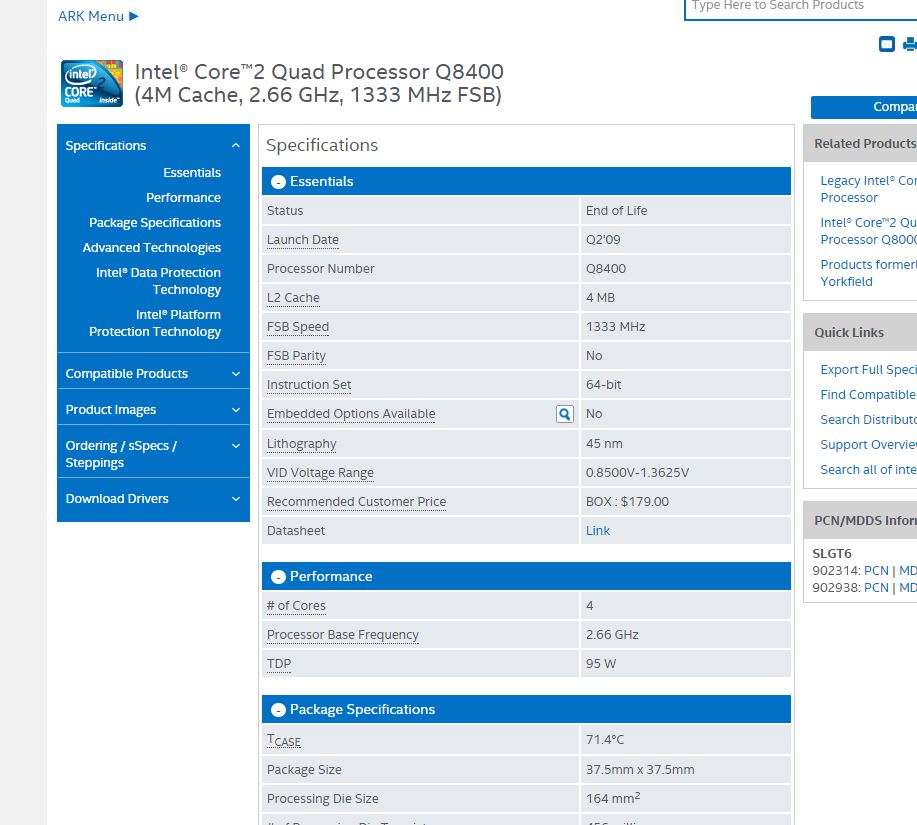Click the product search input field
The height and width of the screenshot is (825, 917).
click(801, 7)
